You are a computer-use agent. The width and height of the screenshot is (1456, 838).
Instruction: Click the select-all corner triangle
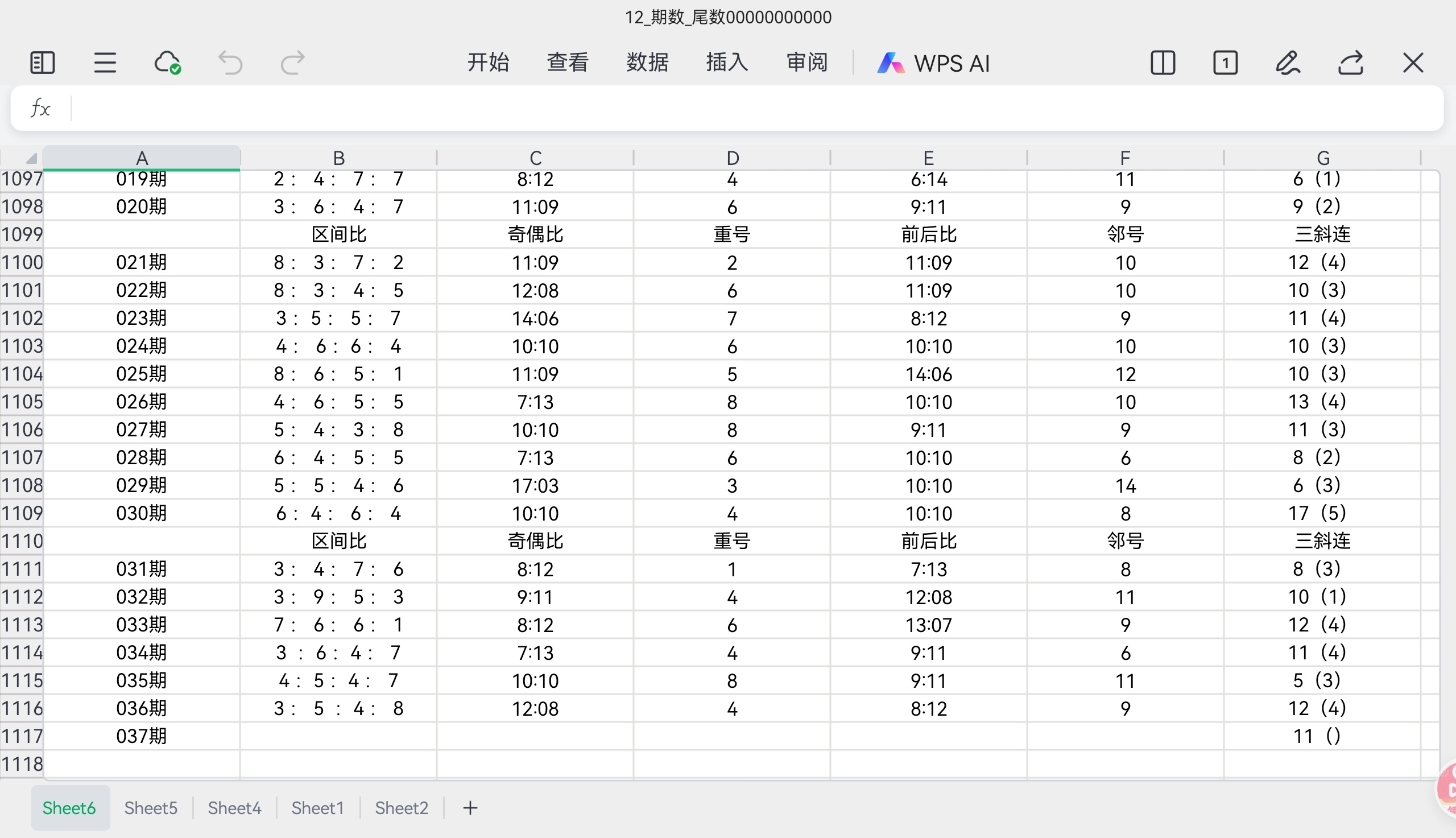[31, 158]
